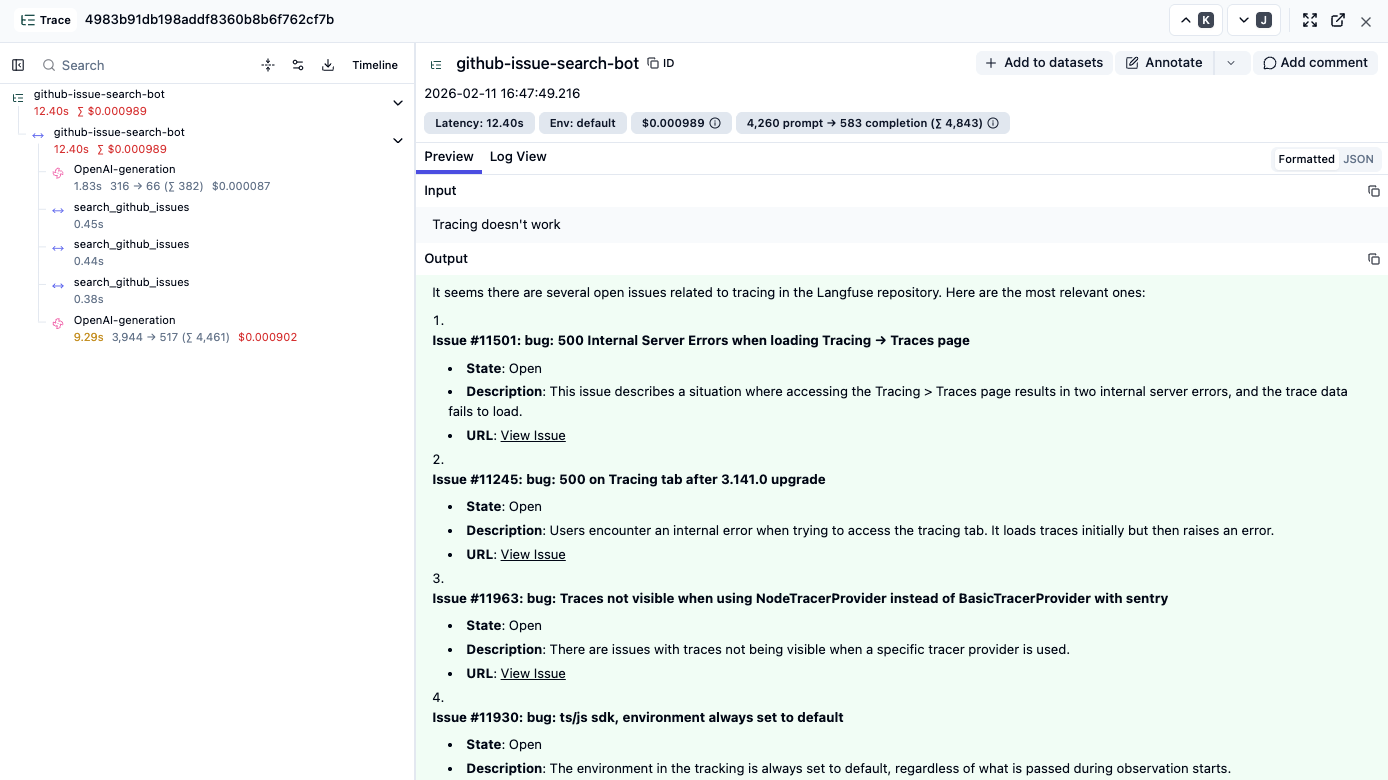Switch output view to JSON
1388x780 pixels.
tap(1358, 158)
